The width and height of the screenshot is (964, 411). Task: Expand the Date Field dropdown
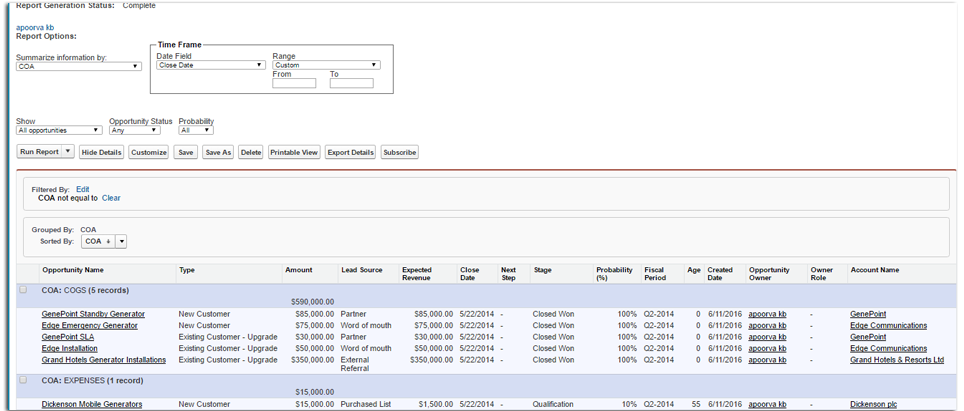(x=210, y=65)
